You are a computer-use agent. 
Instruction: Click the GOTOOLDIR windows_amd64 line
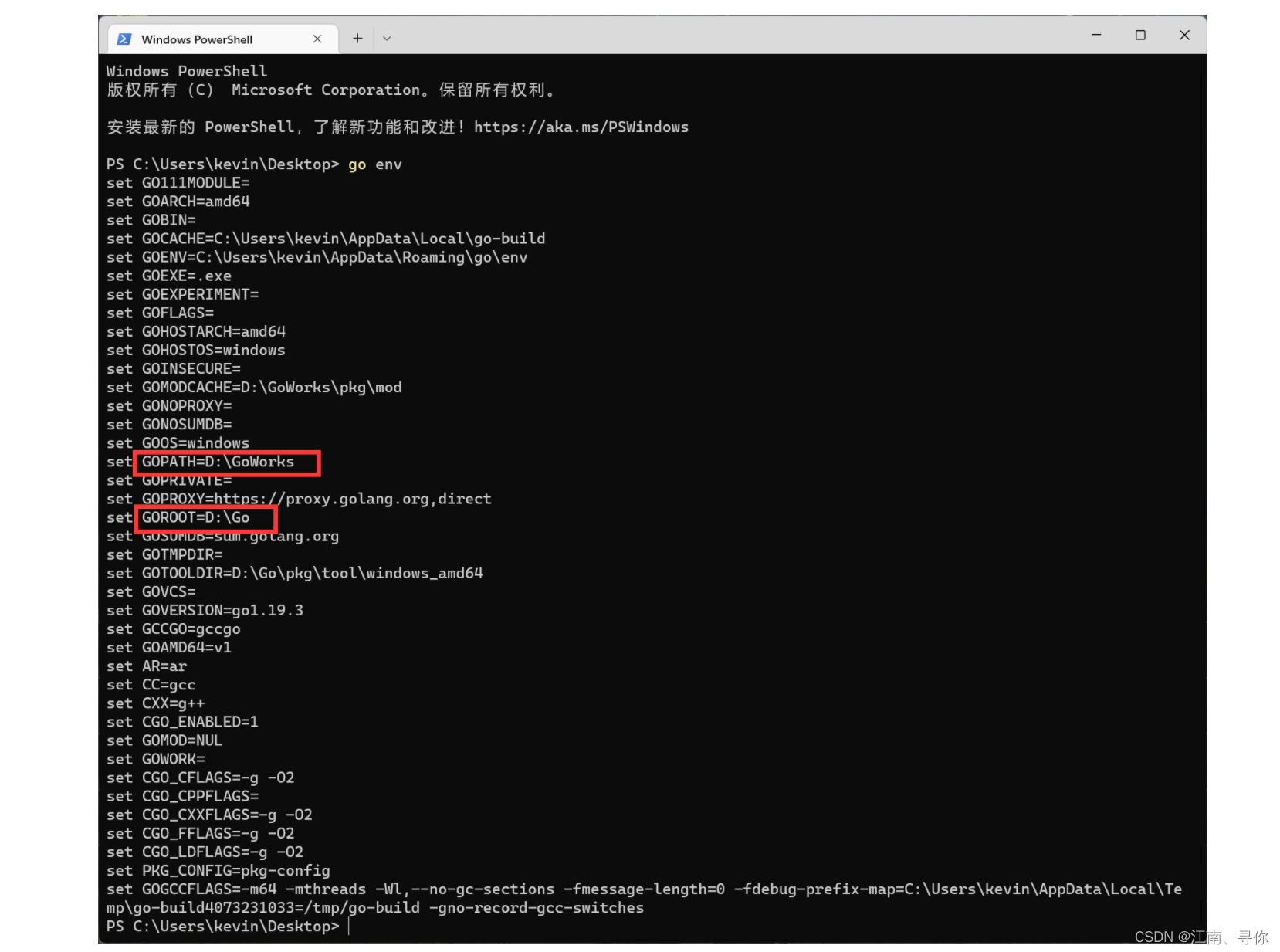295,573
